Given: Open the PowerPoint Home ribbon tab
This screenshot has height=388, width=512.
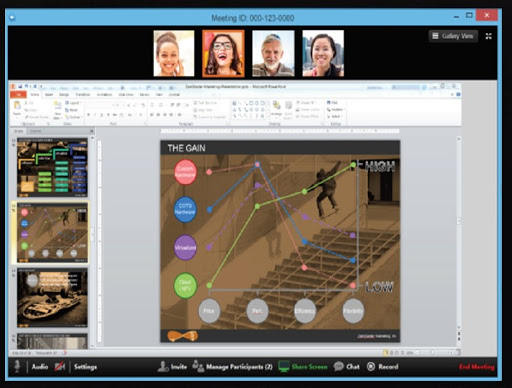Looking at the screenshot, I should pyautogui.click(x=35, y=95).
